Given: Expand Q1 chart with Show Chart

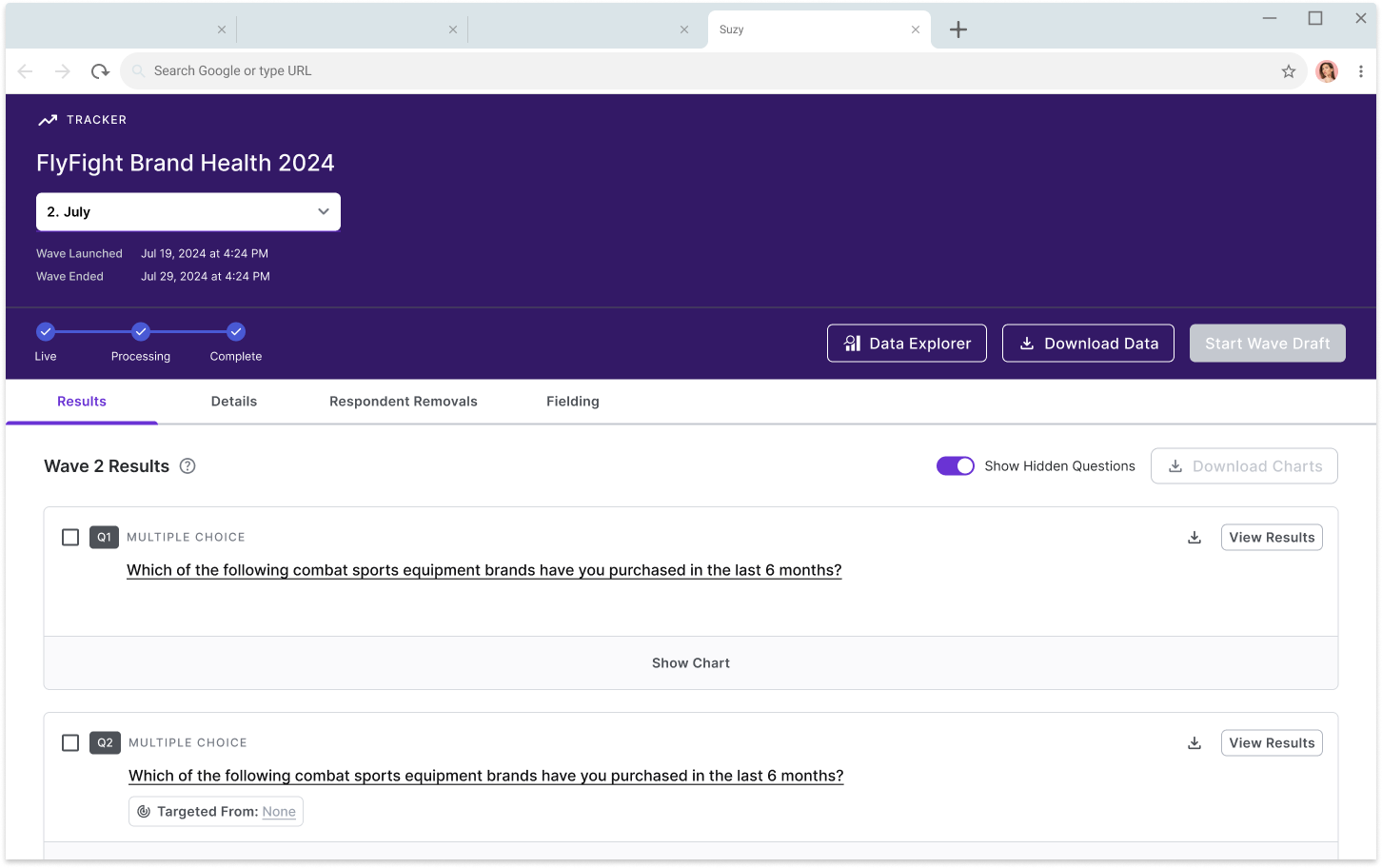Looking at the screenshot, I should pos(691,663).
